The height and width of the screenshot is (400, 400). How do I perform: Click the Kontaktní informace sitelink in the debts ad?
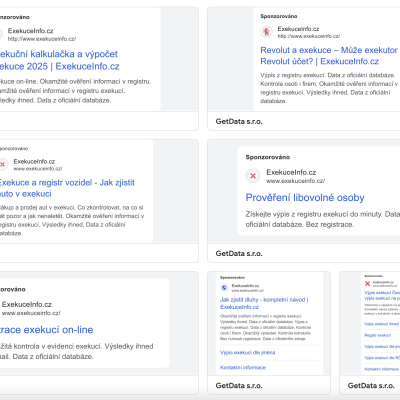(243, 367)
